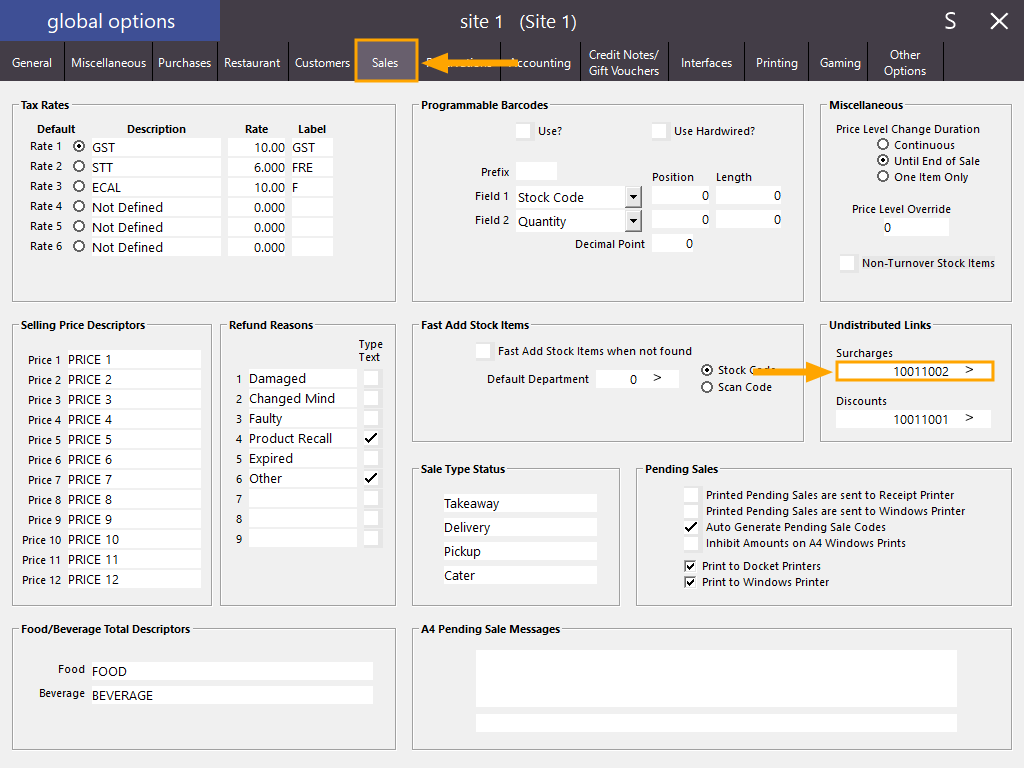The image size is (1024, 768).
Task: Switch to the Restaurant tab
Action: 252,63
